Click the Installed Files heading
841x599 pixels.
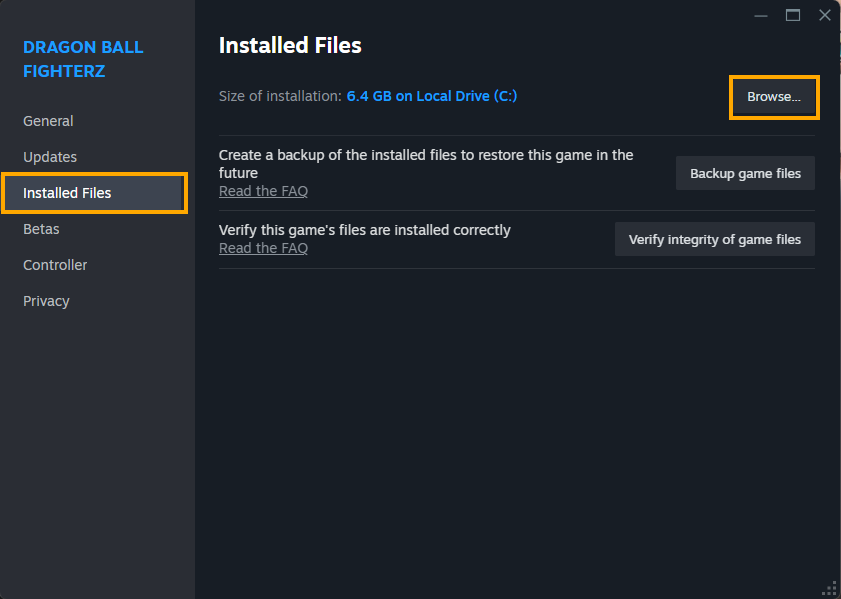[x=290, y=46]
